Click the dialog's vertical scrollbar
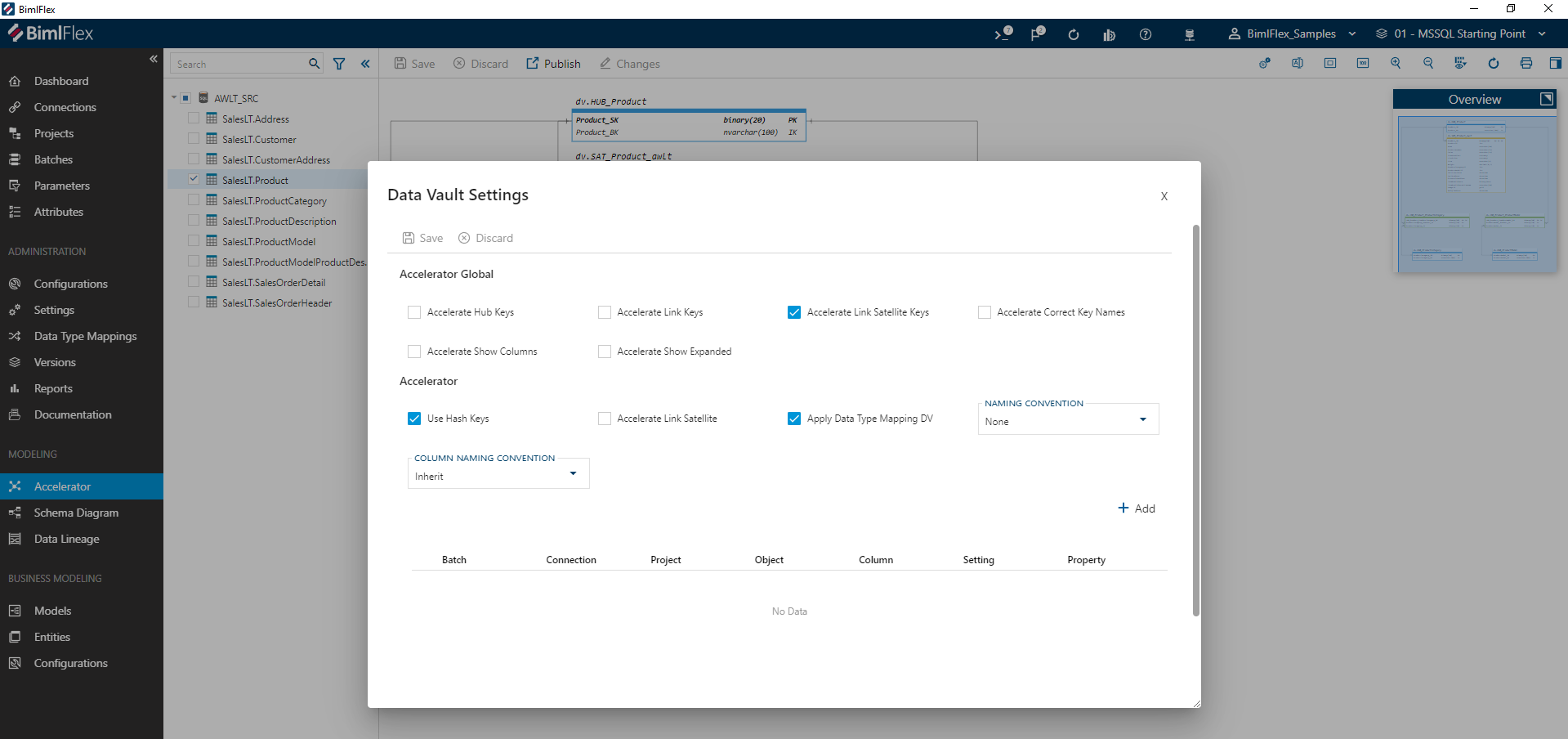The width and height of the screenshot is (1568, 739). tap(1195, 420)
